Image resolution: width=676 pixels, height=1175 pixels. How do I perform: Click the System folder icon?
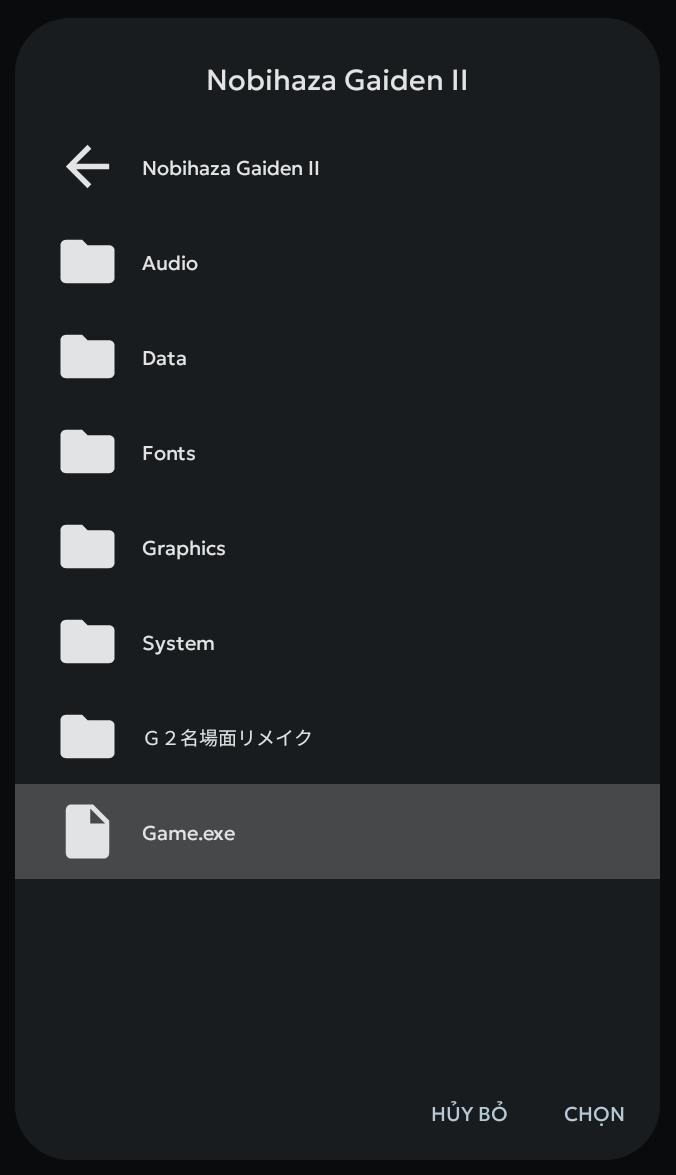(87, 642)
